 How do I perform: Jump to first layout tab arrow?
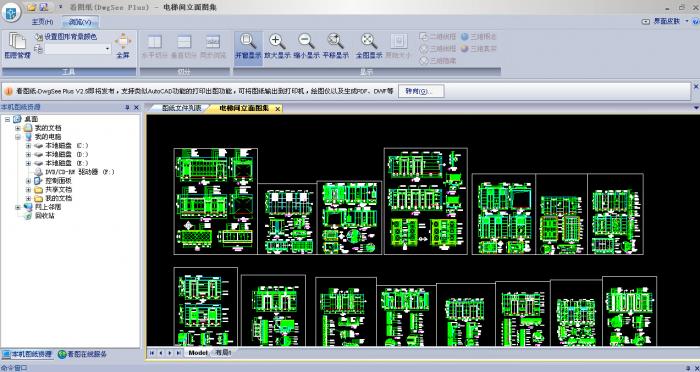coord(152,353)
